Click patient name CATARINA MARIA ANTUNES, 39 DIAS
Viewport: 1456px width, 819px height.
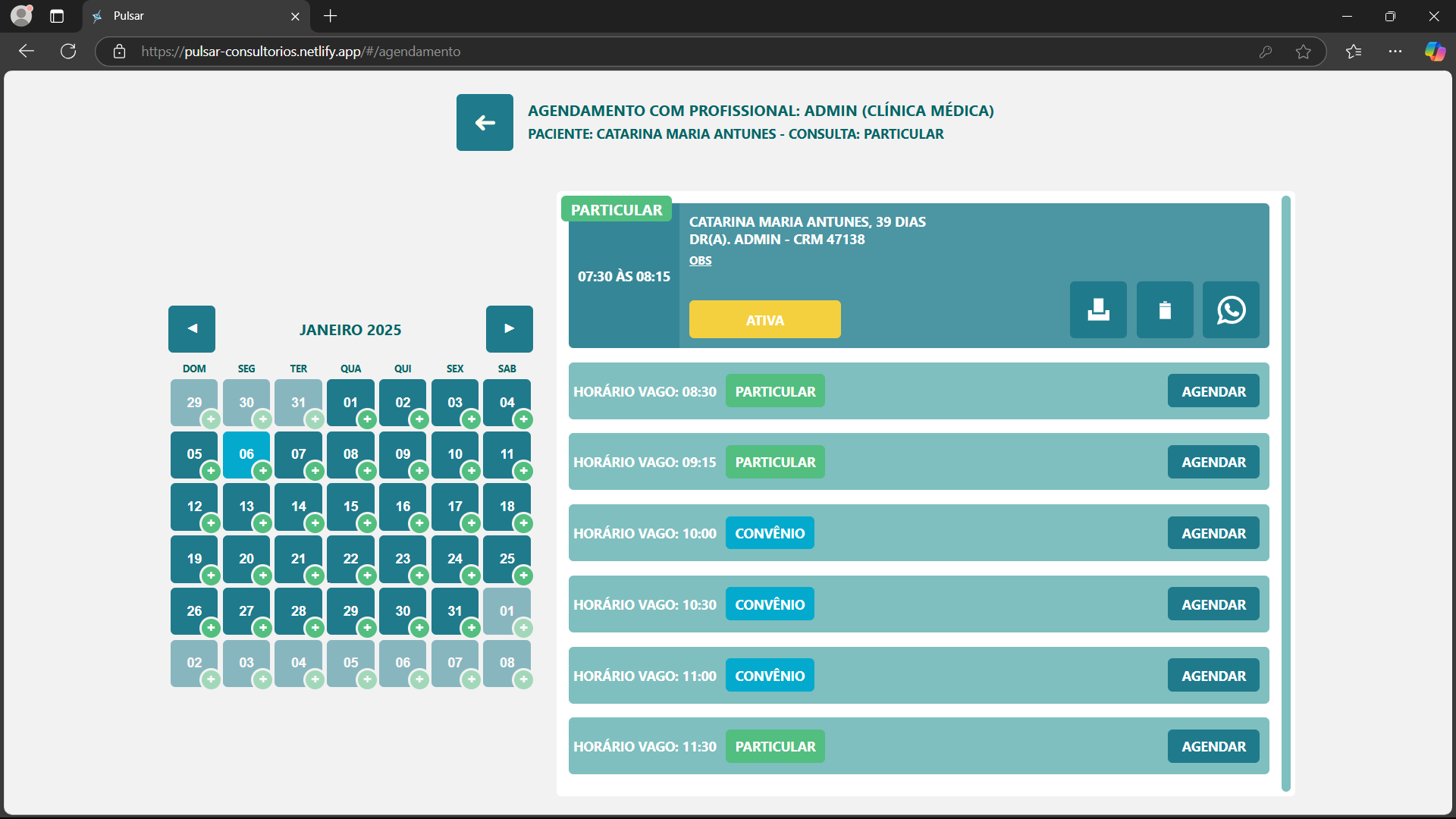pos(807,221)
